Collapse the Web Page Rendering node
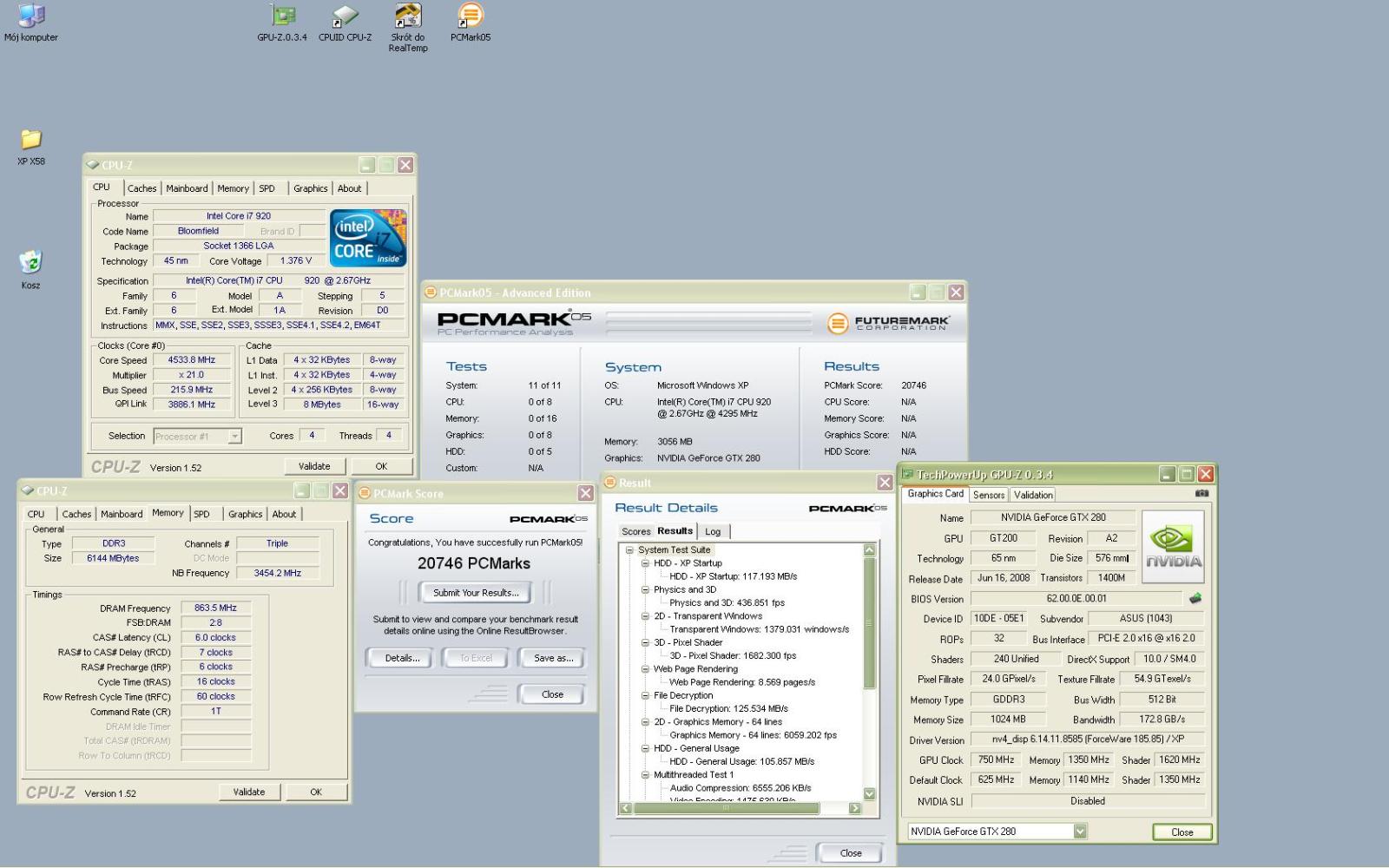 645,669
